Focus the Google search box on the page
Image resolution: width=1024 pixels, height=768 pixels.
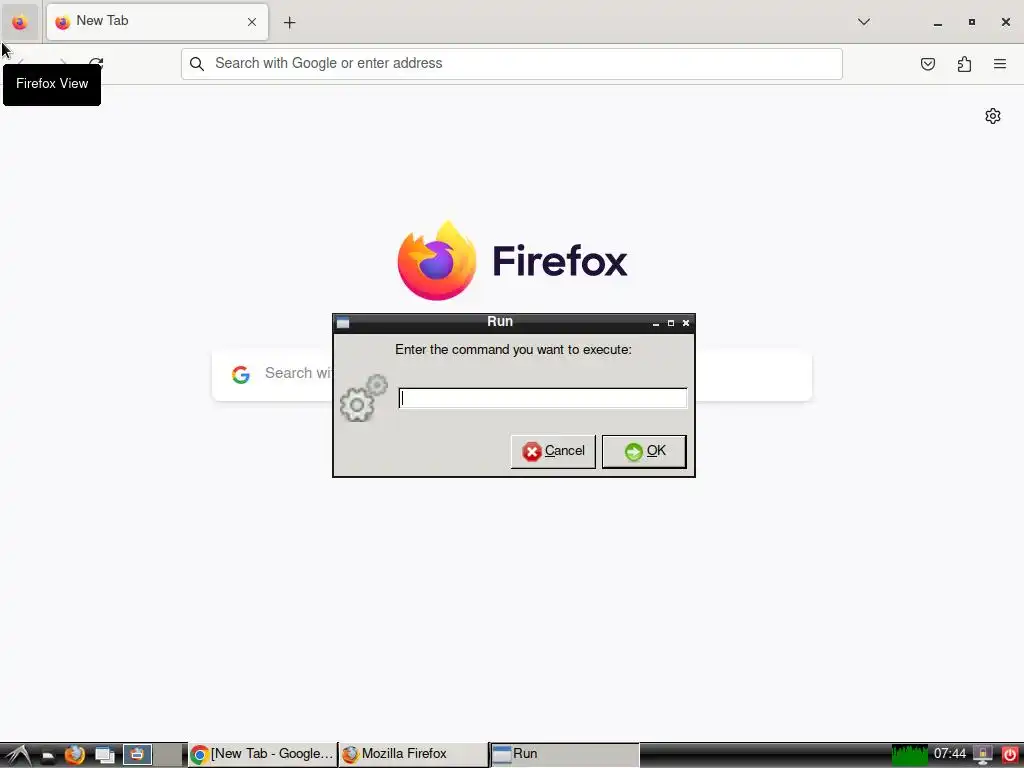pos(511,374)
